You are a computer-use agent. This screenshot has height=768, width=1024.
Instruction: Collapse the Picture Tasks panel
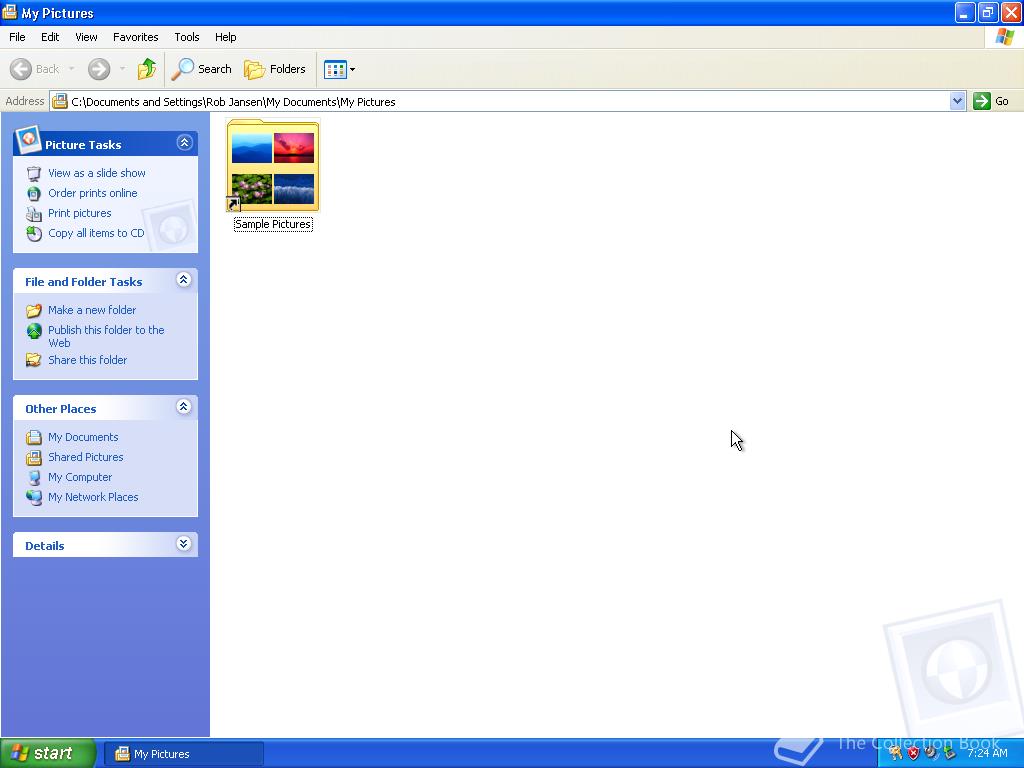[x=184, y=142]
